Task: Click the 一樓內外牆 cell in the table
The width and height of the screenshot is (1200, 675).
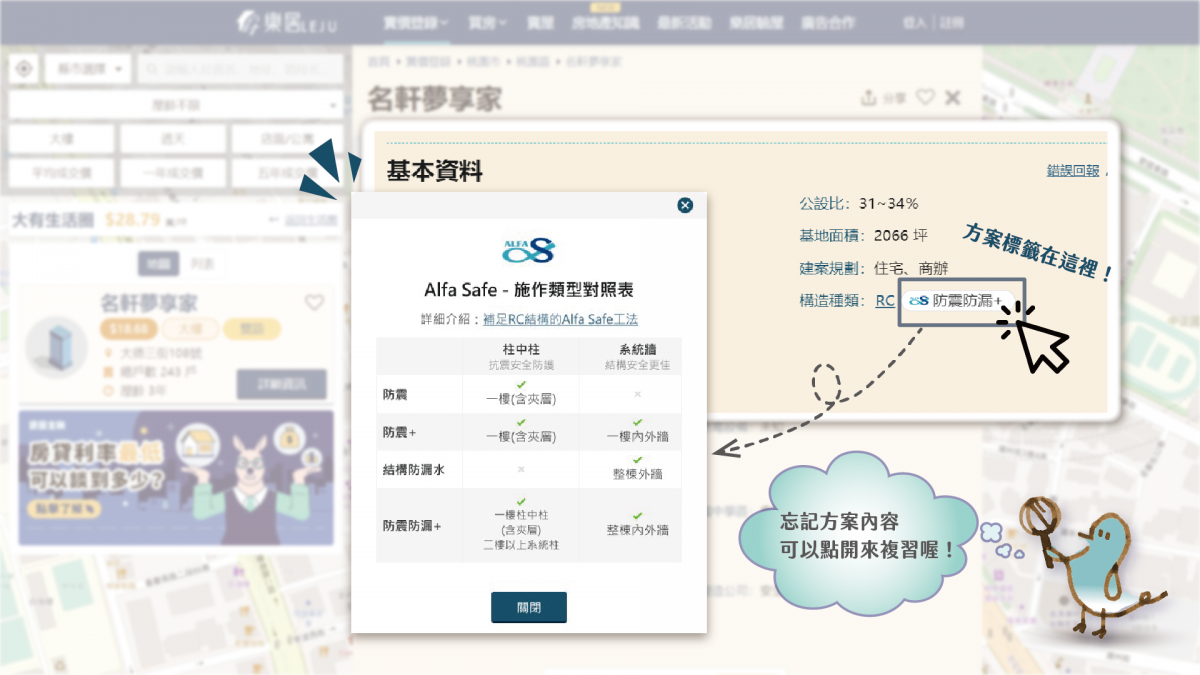Action: coord(637,437)
